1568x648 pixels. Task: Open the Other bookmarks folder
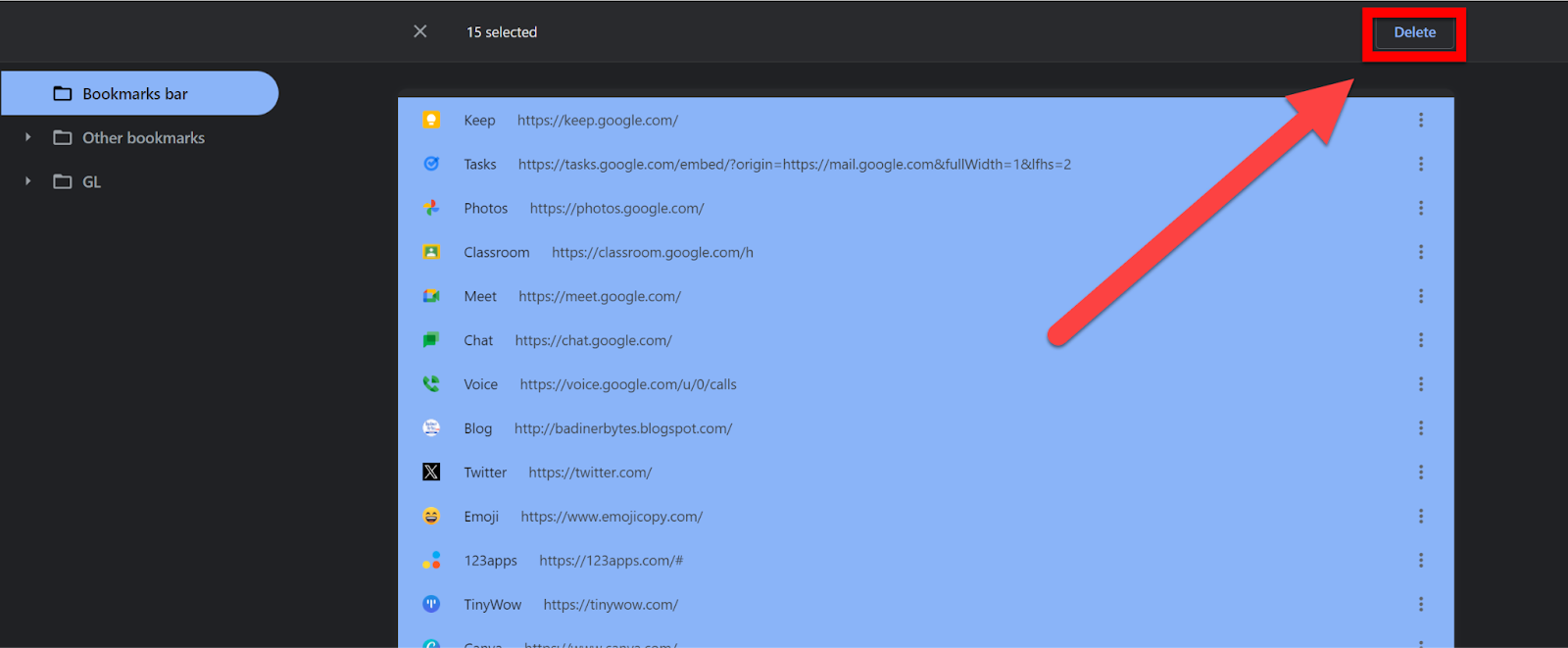143,138
